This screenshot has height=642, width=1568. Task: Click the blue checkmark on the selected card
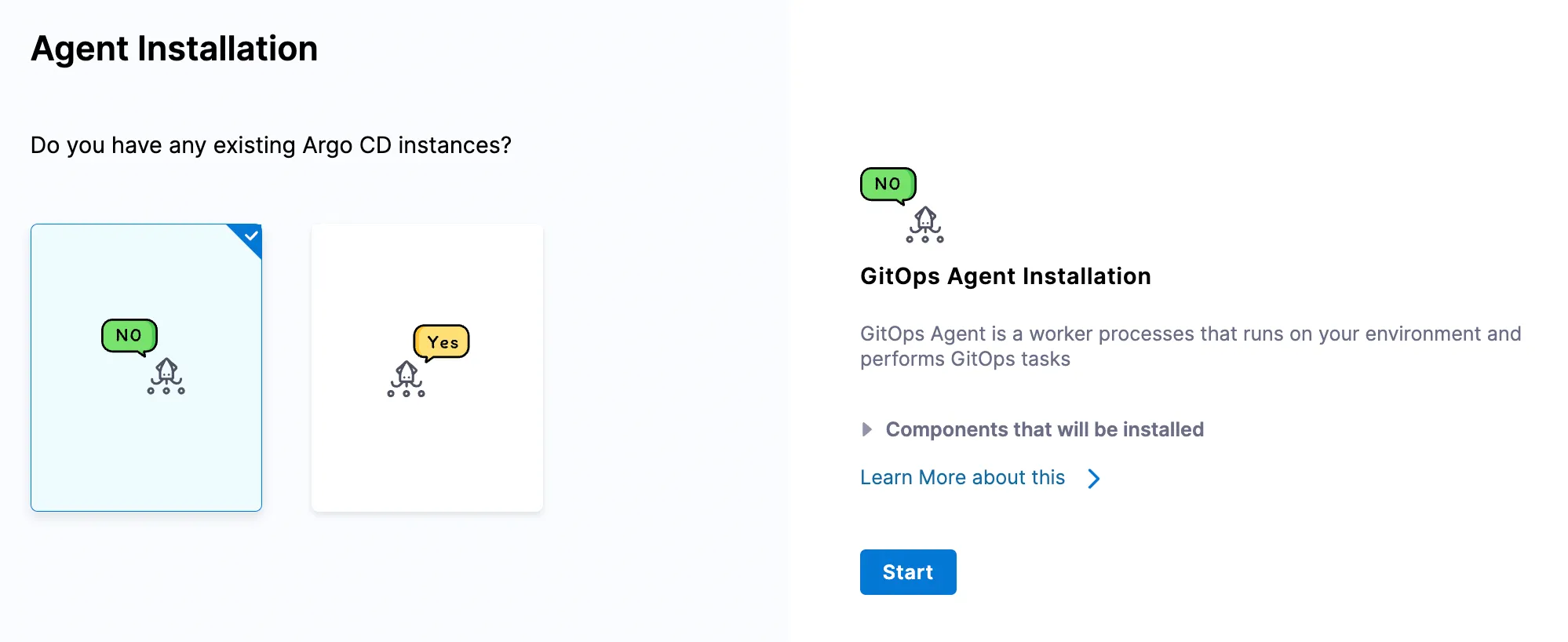pyautogui.click(x=250, y=235)
